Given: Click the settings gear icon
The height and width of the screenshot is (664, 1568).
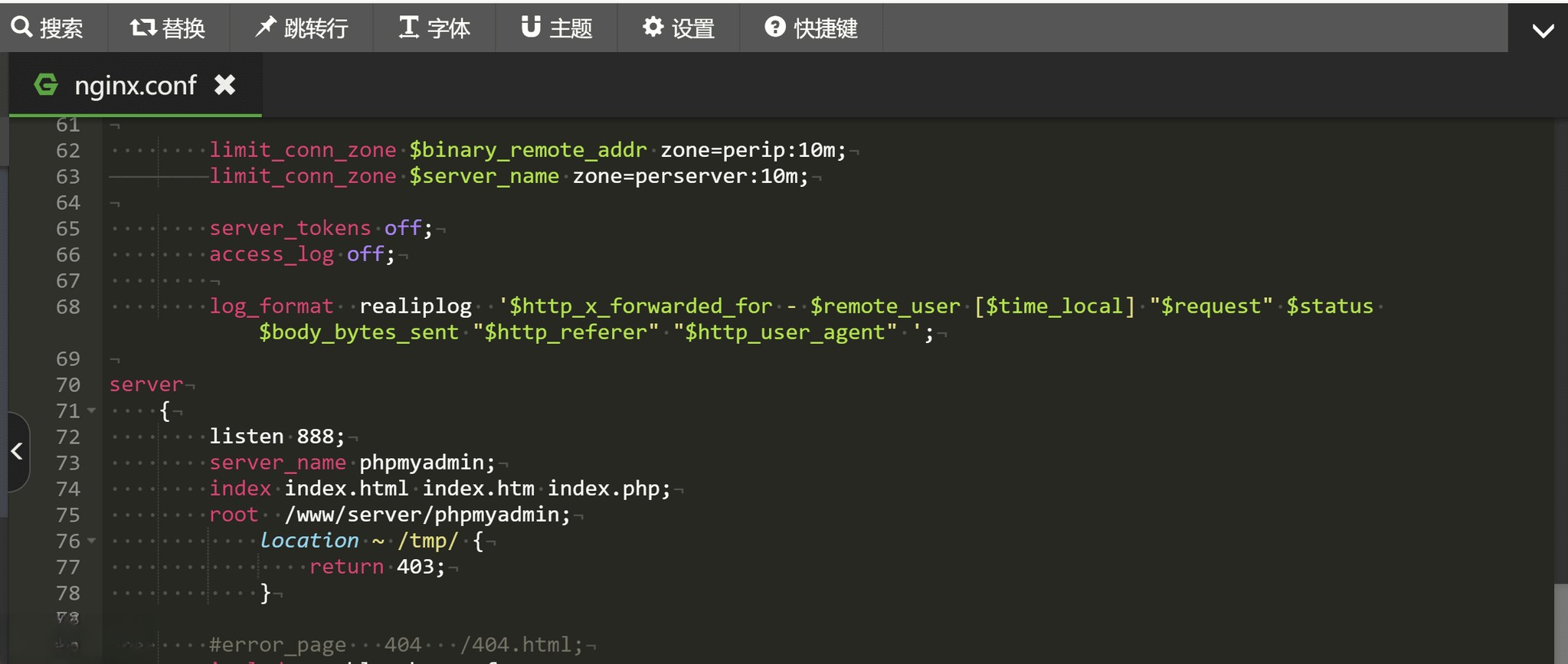Looking at the screenshot, I should click(653, 28).
